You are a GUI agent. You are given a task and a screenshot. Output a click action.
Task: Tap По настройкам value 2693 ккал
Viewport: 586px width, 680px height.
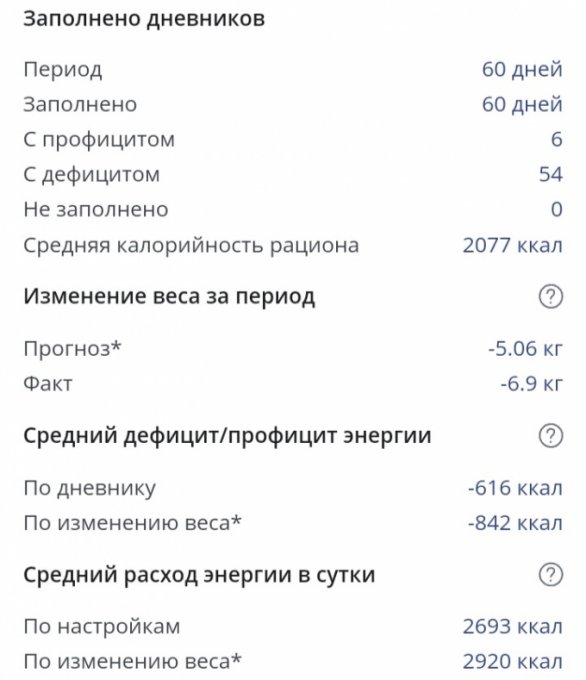[513, 627]
